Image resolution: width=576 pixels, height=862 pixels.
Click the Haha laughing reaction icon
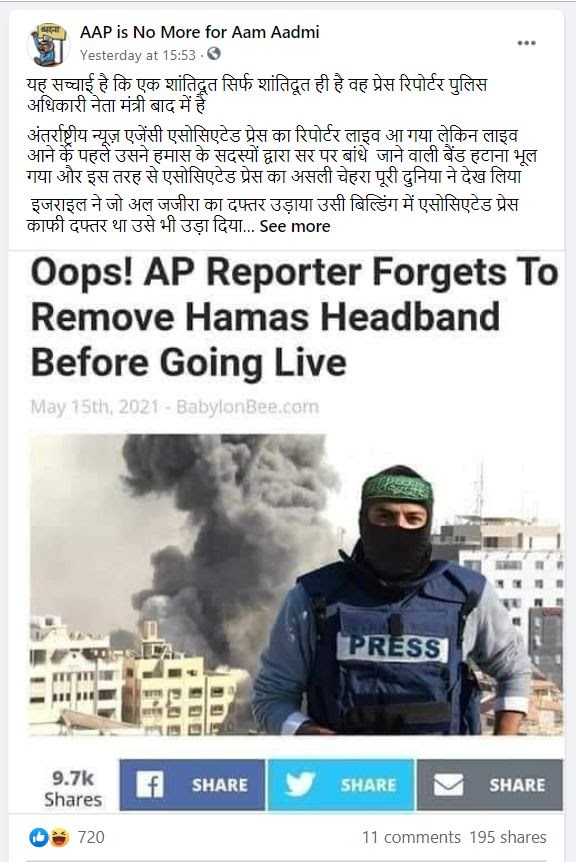point(59,837)
